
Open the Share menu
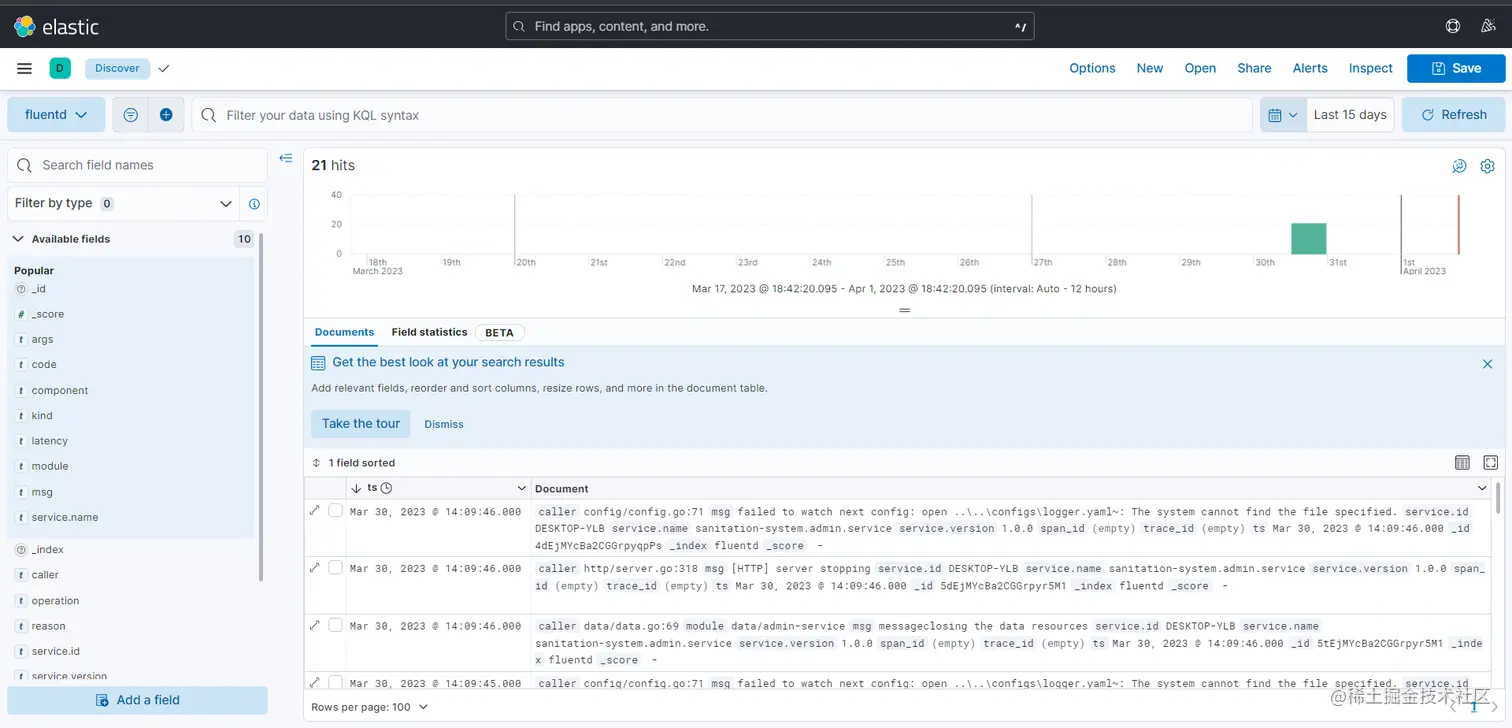coord(1254,68)
